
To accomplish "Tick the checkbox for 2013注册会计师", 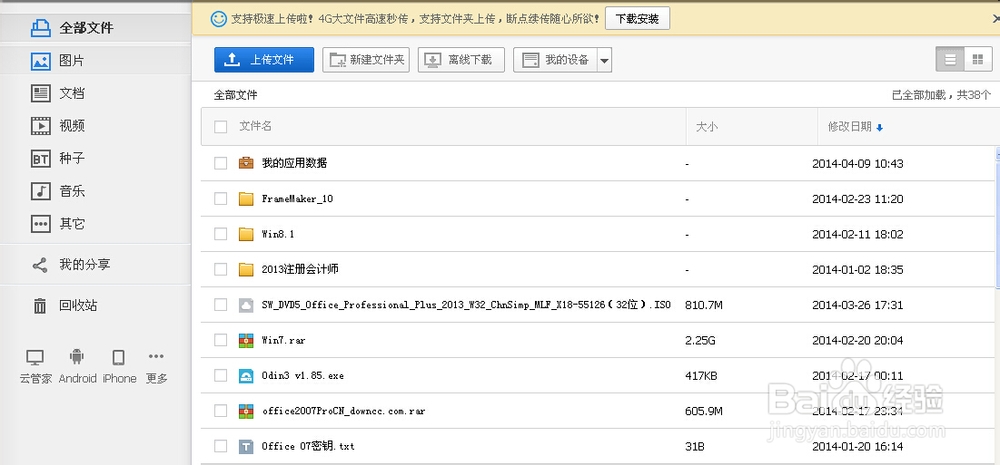I will coord(221,270).
